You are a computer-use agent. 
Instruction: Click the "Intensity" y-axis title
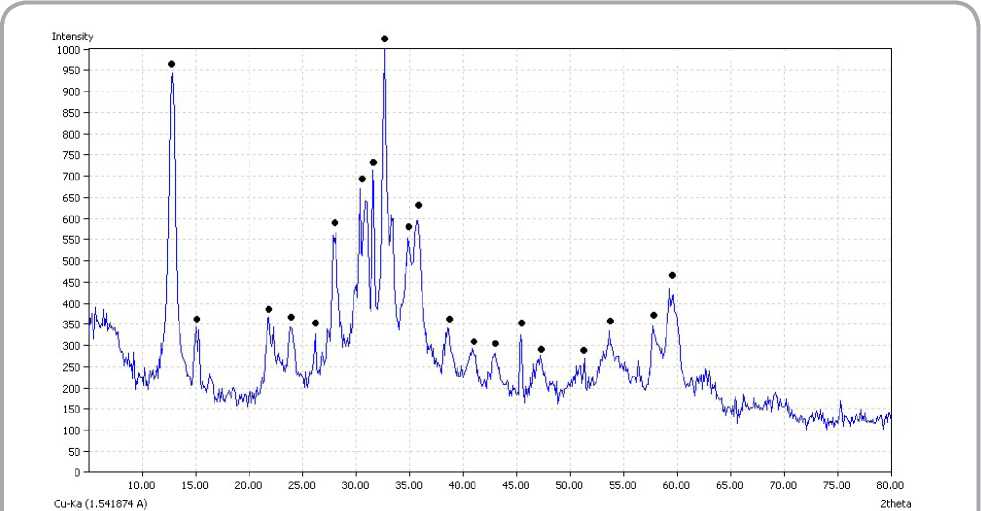pos(73,36)
